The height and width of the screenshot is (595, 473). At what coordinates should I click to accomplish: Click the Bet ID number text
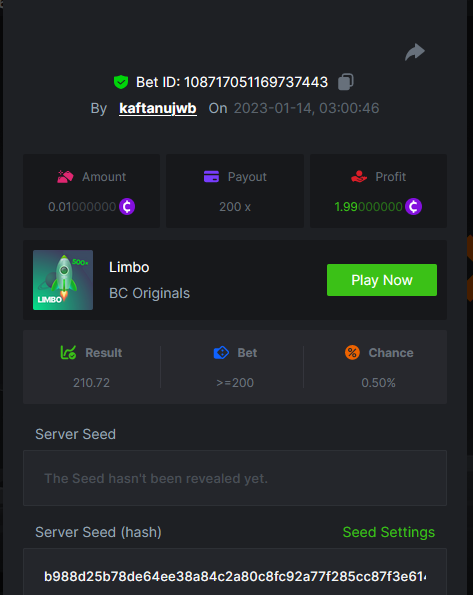(256, 82)
